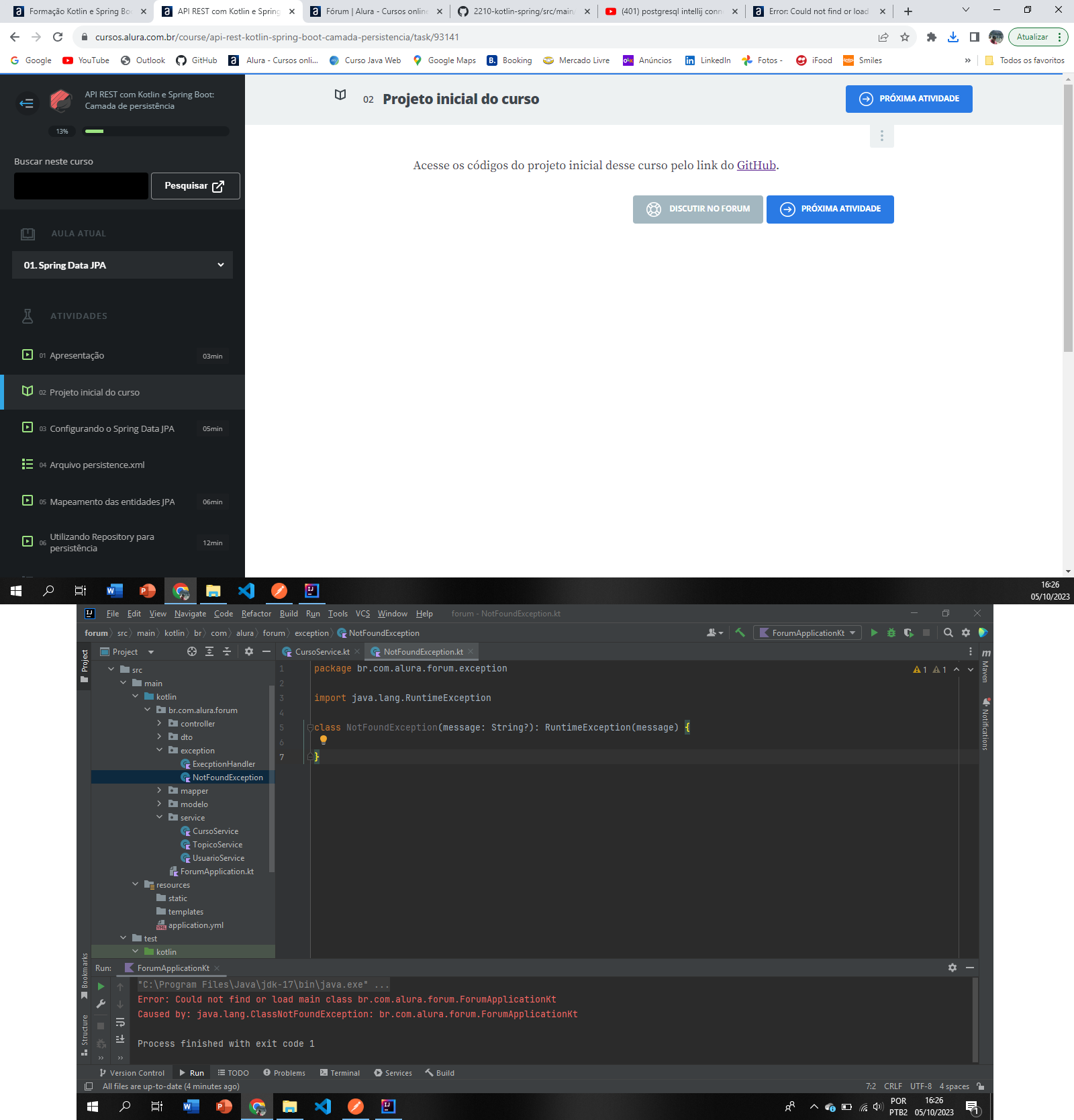Click the Run with Coverage shield icon
This screenshot has width=1074, height=1120.
click(908, 633)
